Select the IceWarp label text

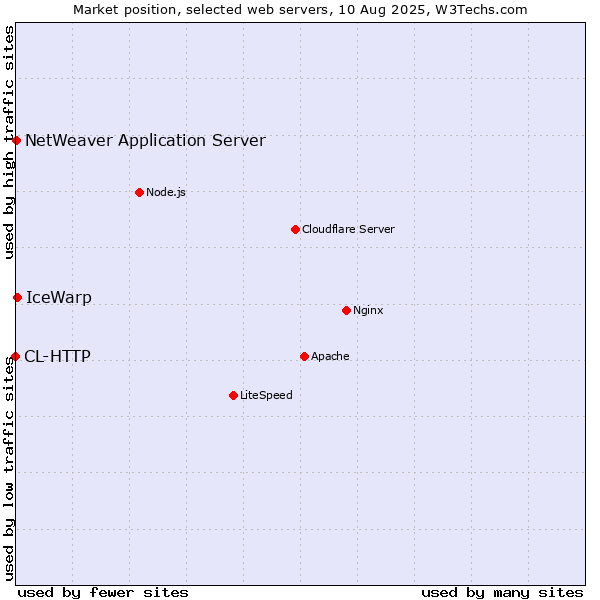pos(59,297)
